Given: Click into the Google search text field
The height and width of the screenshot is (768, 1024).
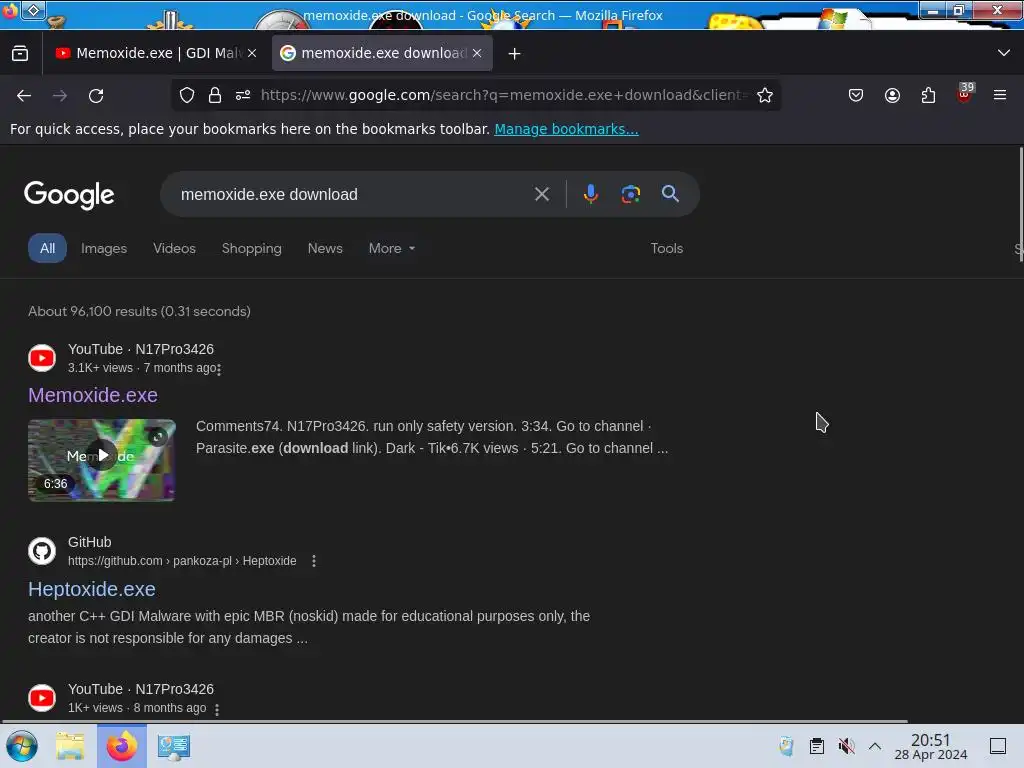Looking at the screenshot, I should point(353,194).
